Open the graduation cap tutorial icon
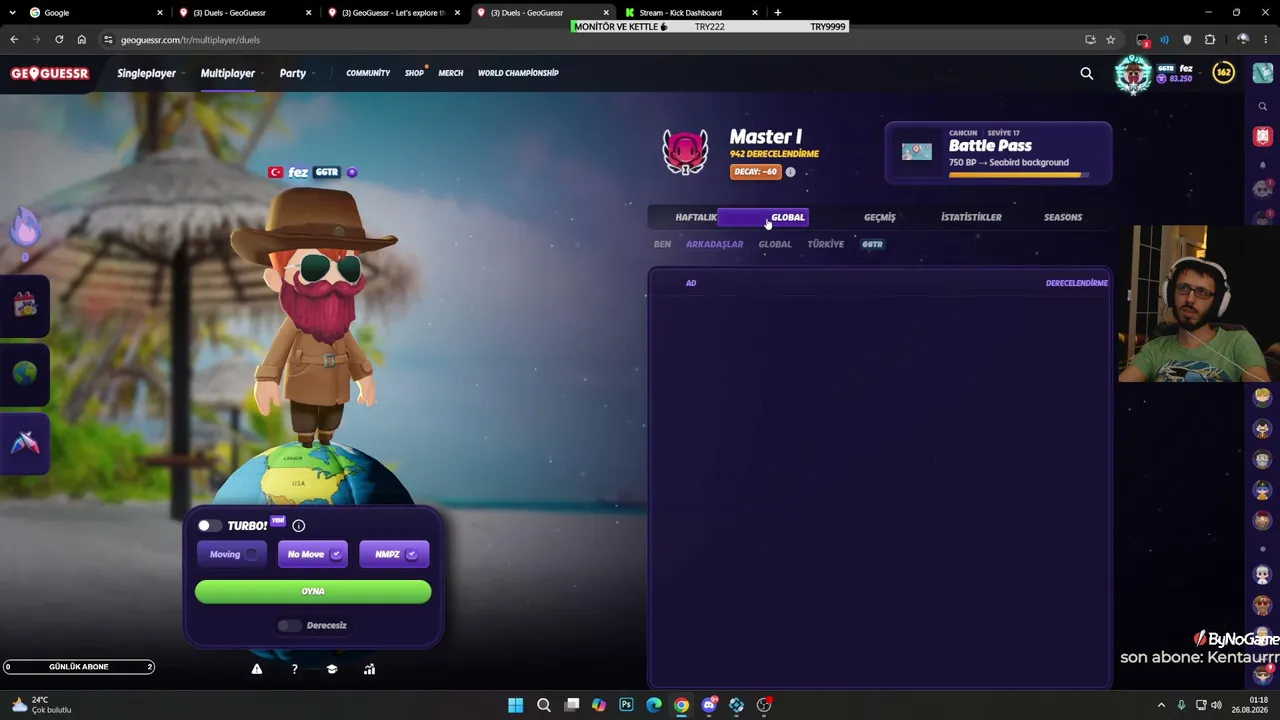The image size is (1280, 720). coord(332,669)
